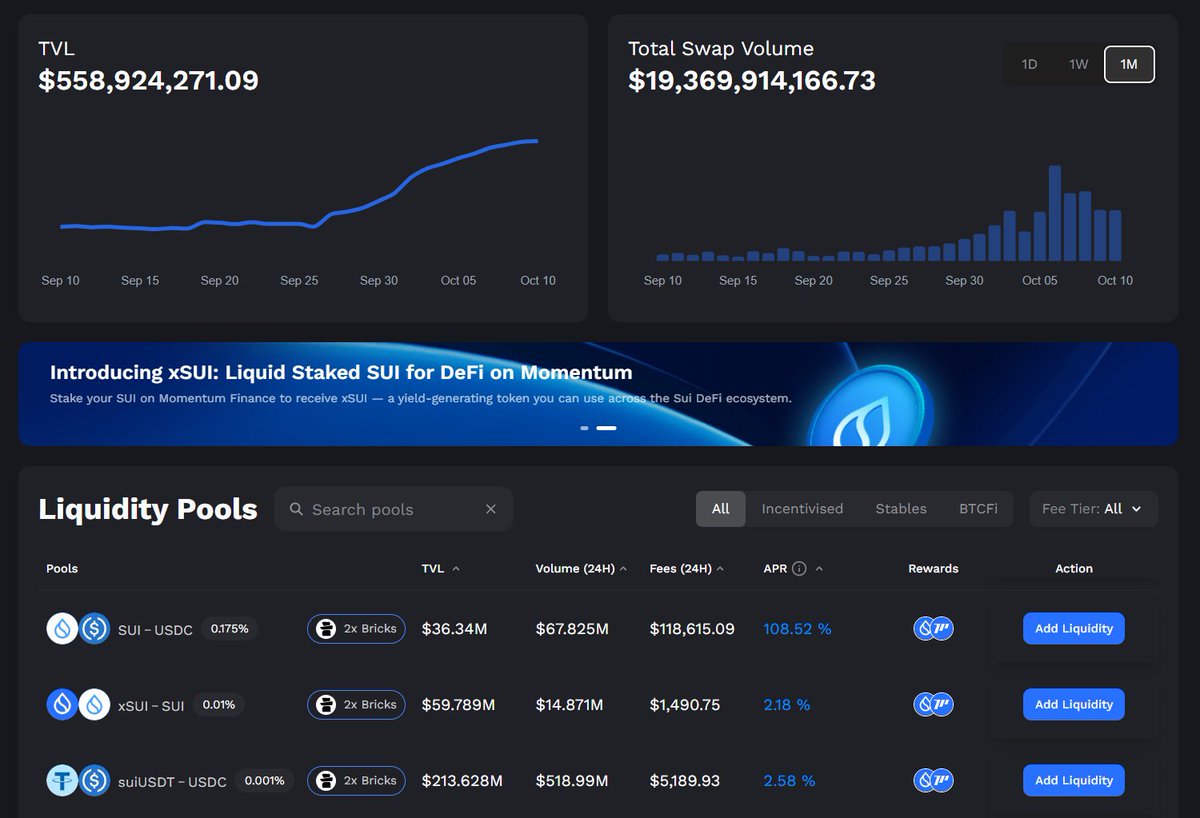This screenshot has width=1200, height=818.
Task: Switch to the Stables pools tab
Action: pyautogui.click(x=901, y=508)
